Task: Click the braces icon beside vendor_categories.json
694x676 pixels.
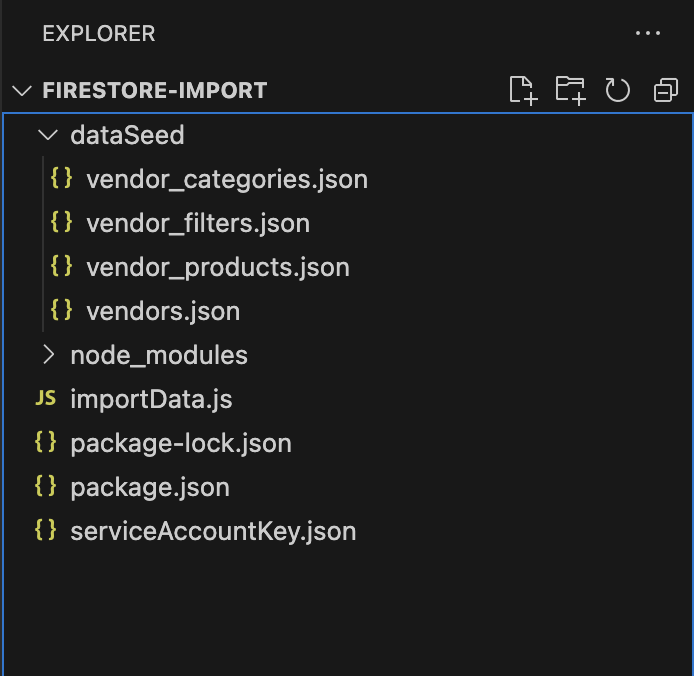Action: (x=61, y=179)
